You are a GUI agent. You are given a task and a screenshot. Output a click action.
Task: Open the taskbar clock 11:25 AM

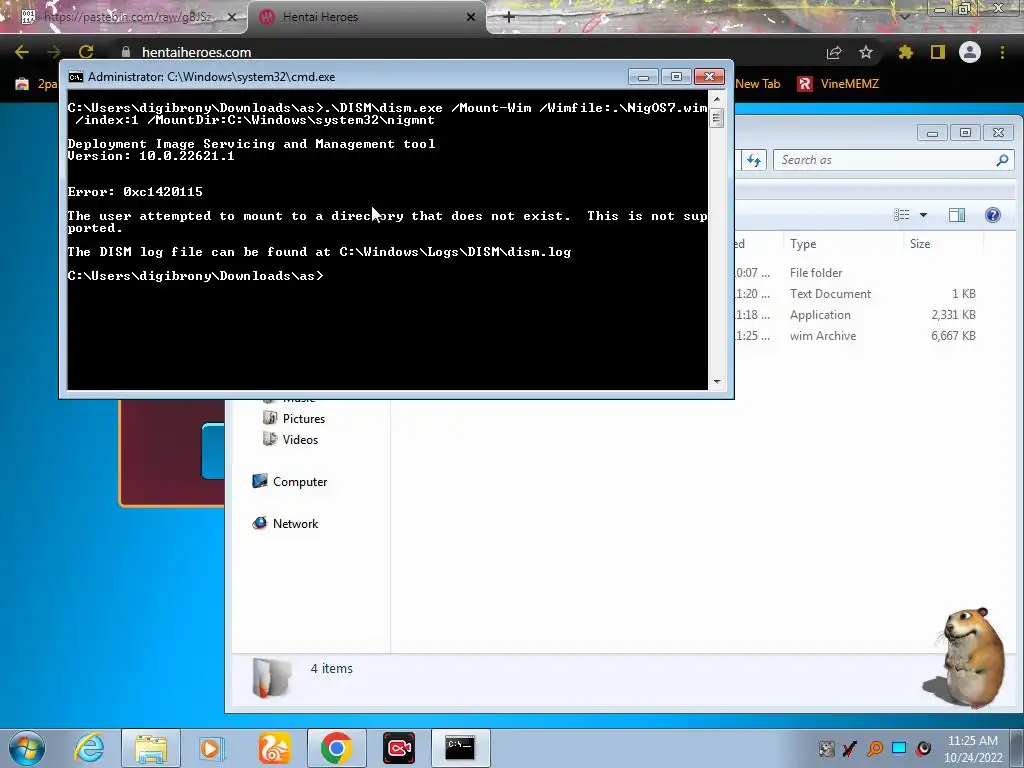tap(972, 749)
